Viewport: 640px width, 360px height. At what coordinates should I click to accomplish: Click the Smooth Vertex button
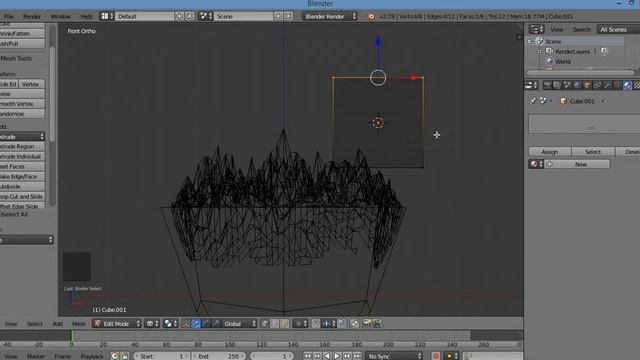pos(22,104)
